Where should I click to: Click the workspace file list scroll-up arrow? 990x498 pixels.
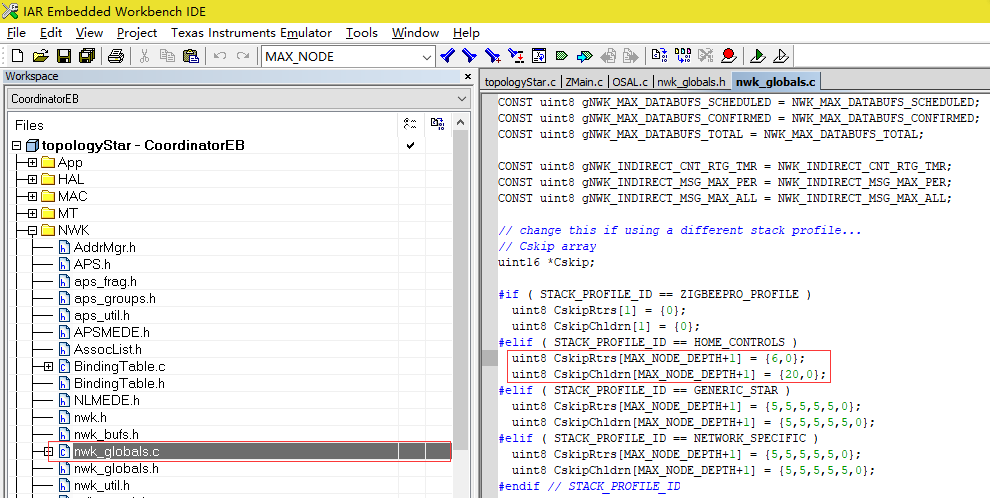click(x=460, y=123)
